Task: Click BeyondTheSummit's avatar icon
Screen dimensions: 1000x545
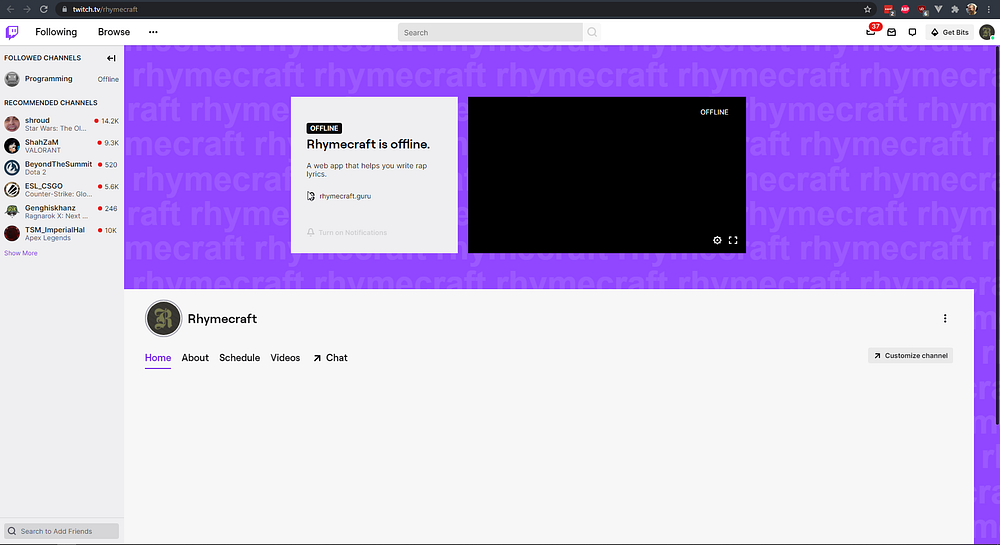Action: tap(12, 168)
